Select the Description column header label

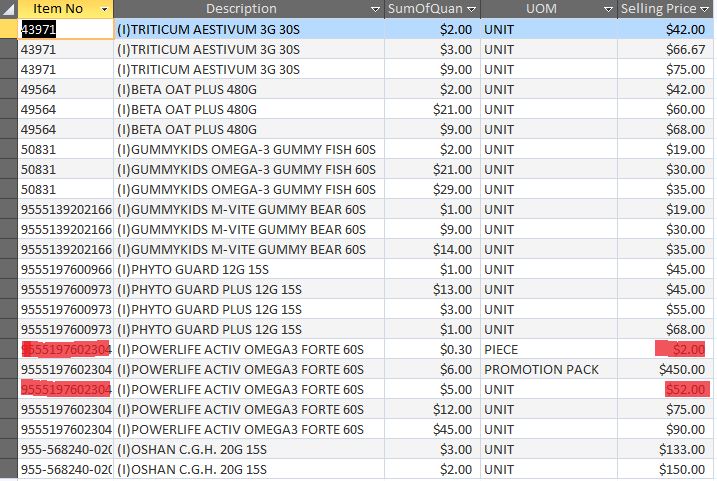(x=241, y=9)
